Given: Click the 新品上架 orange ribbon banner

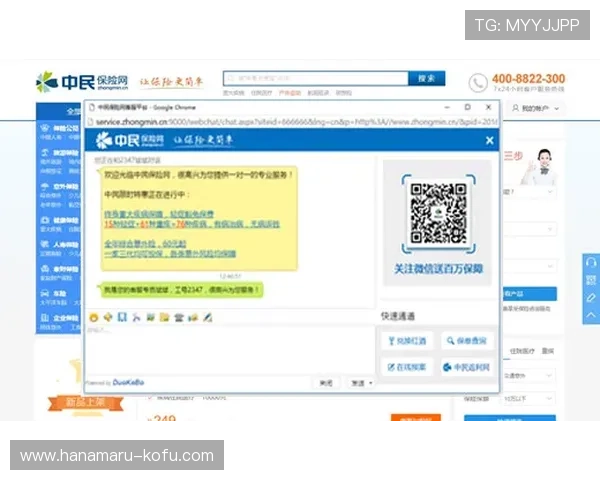Looking at the screenshot, I should (85, 403).
